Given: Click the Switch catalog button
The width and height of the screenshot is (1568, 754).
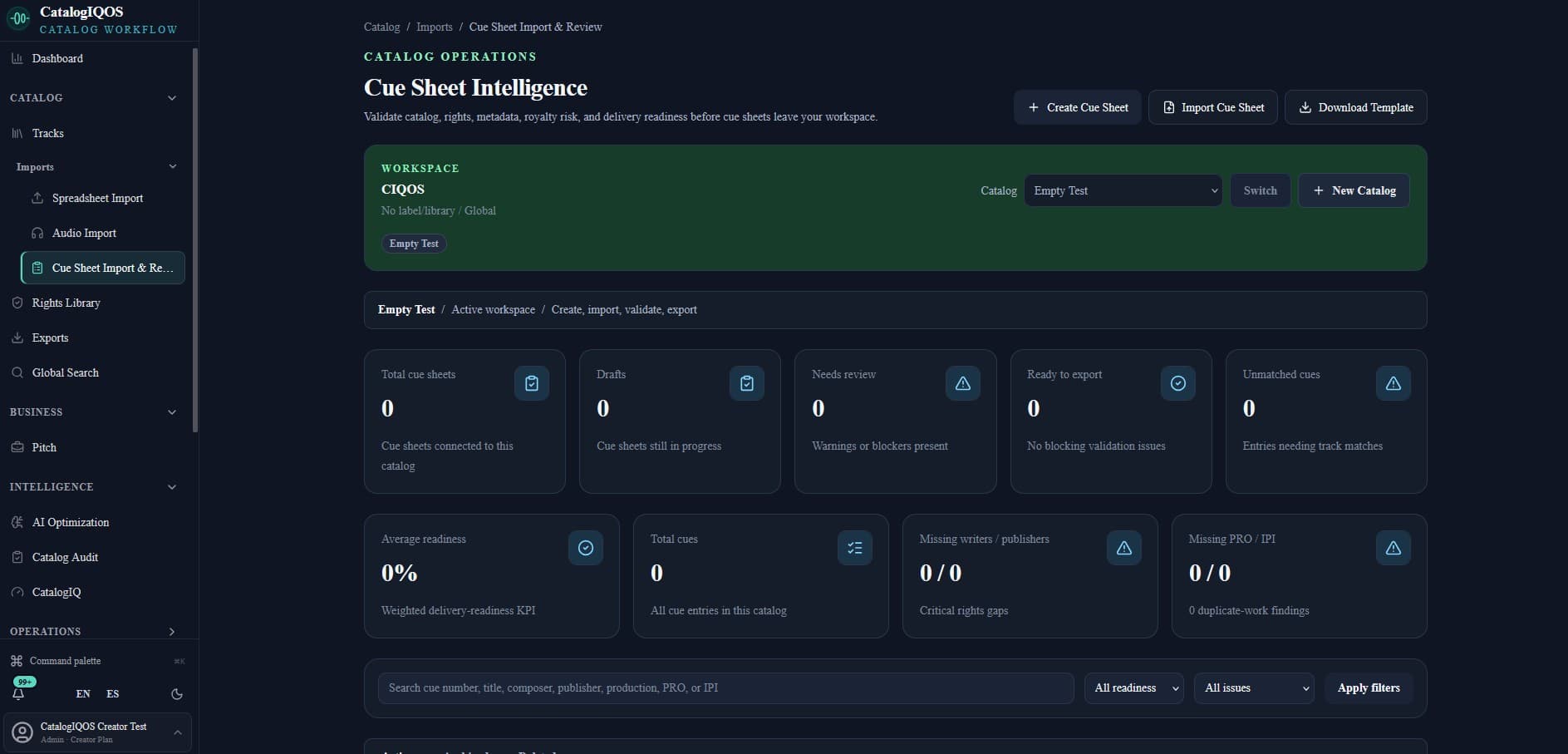Looking at the screenshot, I should point(1260,190).
